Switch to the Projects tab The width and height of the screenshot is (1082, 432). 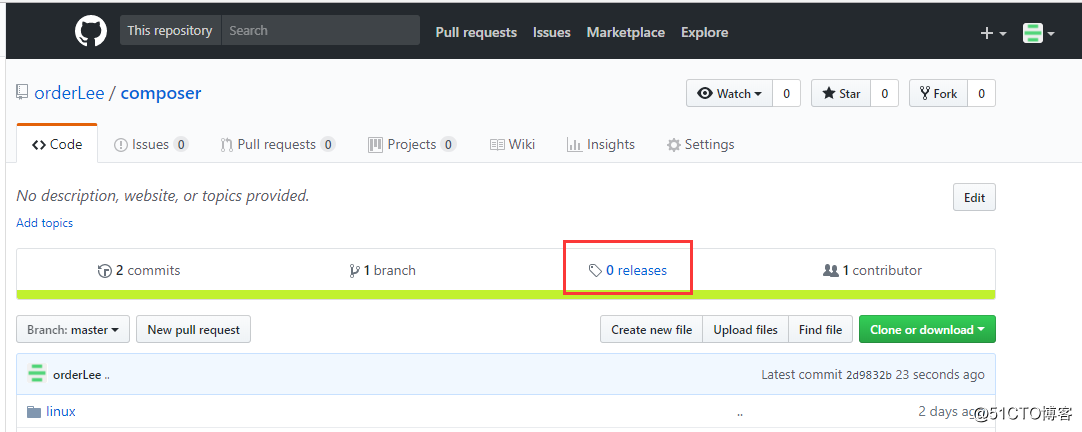pos(412,144)
